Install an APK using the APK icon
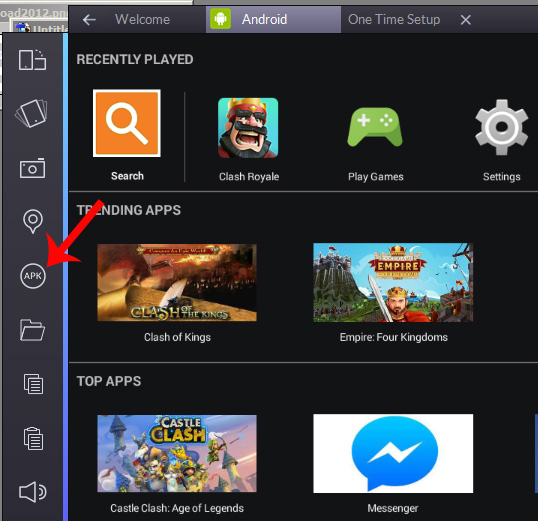This screenshot has width=538, height=521. click(33, 276)
